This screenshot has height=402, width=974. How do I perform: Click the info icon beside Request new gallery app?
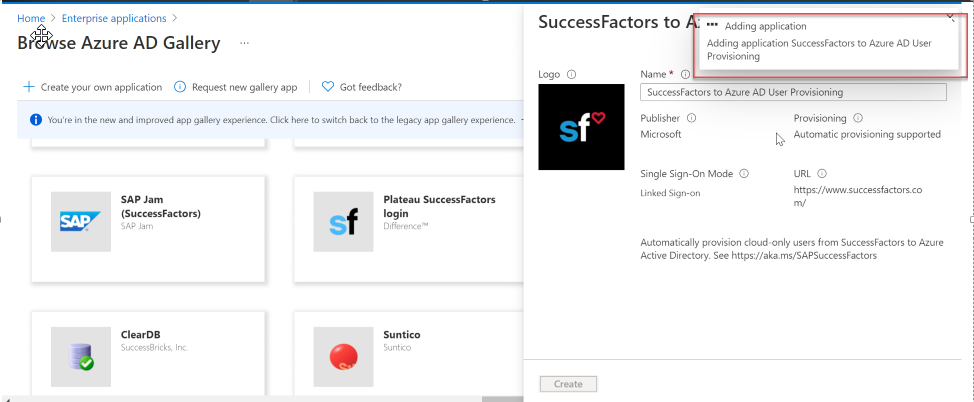pos(180,86)
